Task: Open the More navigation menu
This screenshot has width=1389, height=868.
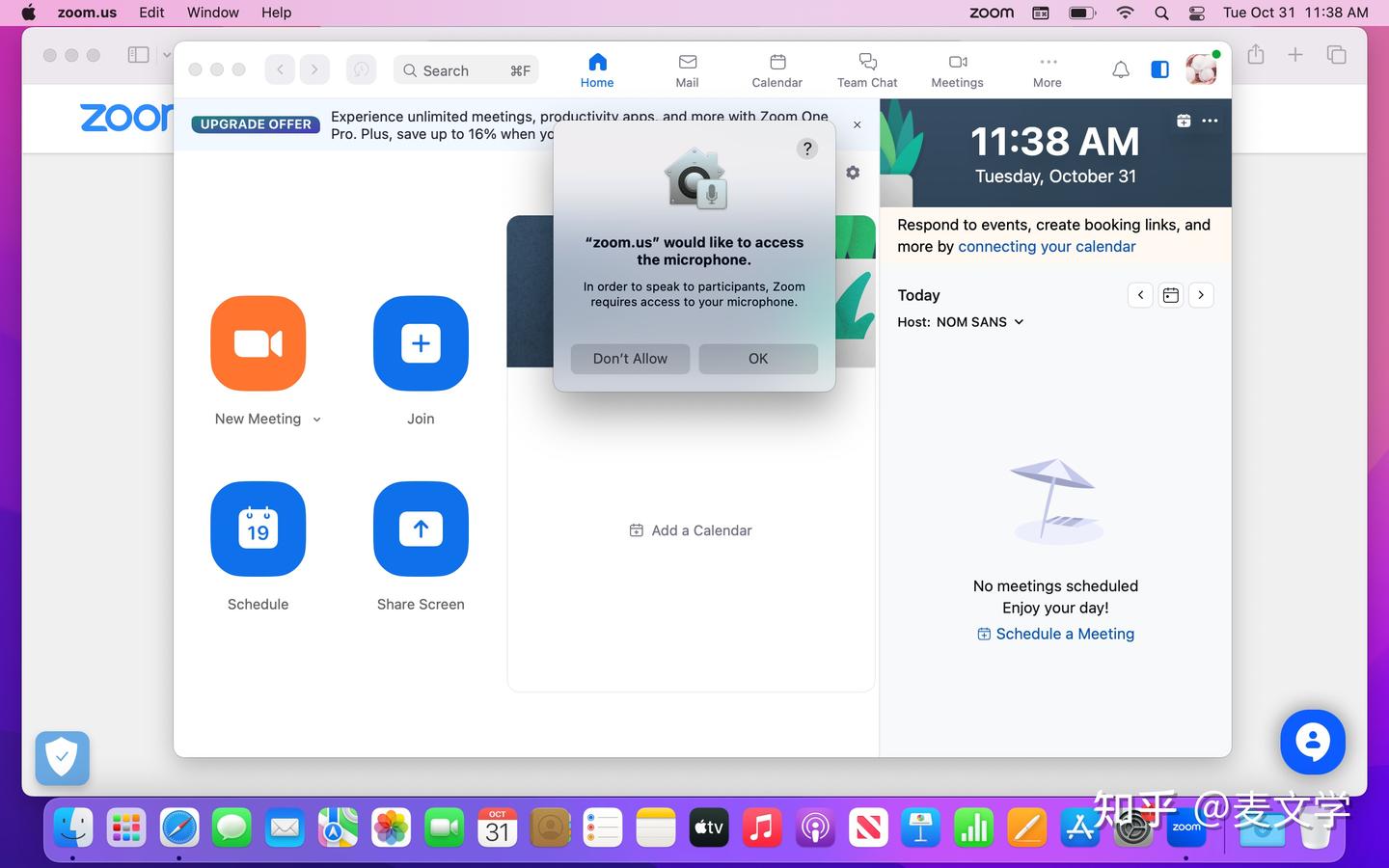Action: [x=1047, y=69]
